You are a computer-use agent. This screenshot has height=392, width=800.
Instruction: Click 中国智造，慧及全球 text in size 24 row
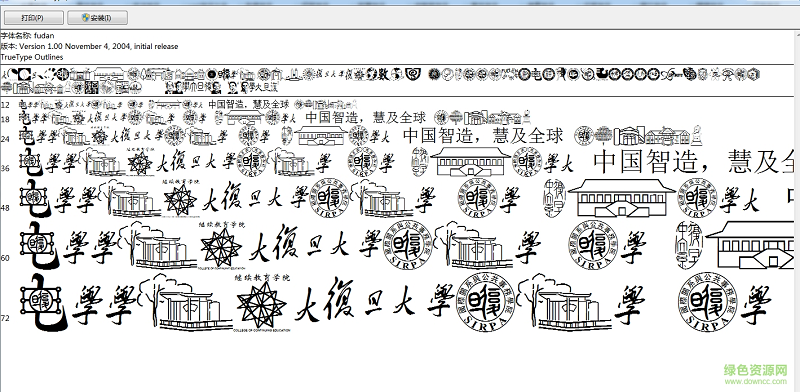[x=483, y=136]
